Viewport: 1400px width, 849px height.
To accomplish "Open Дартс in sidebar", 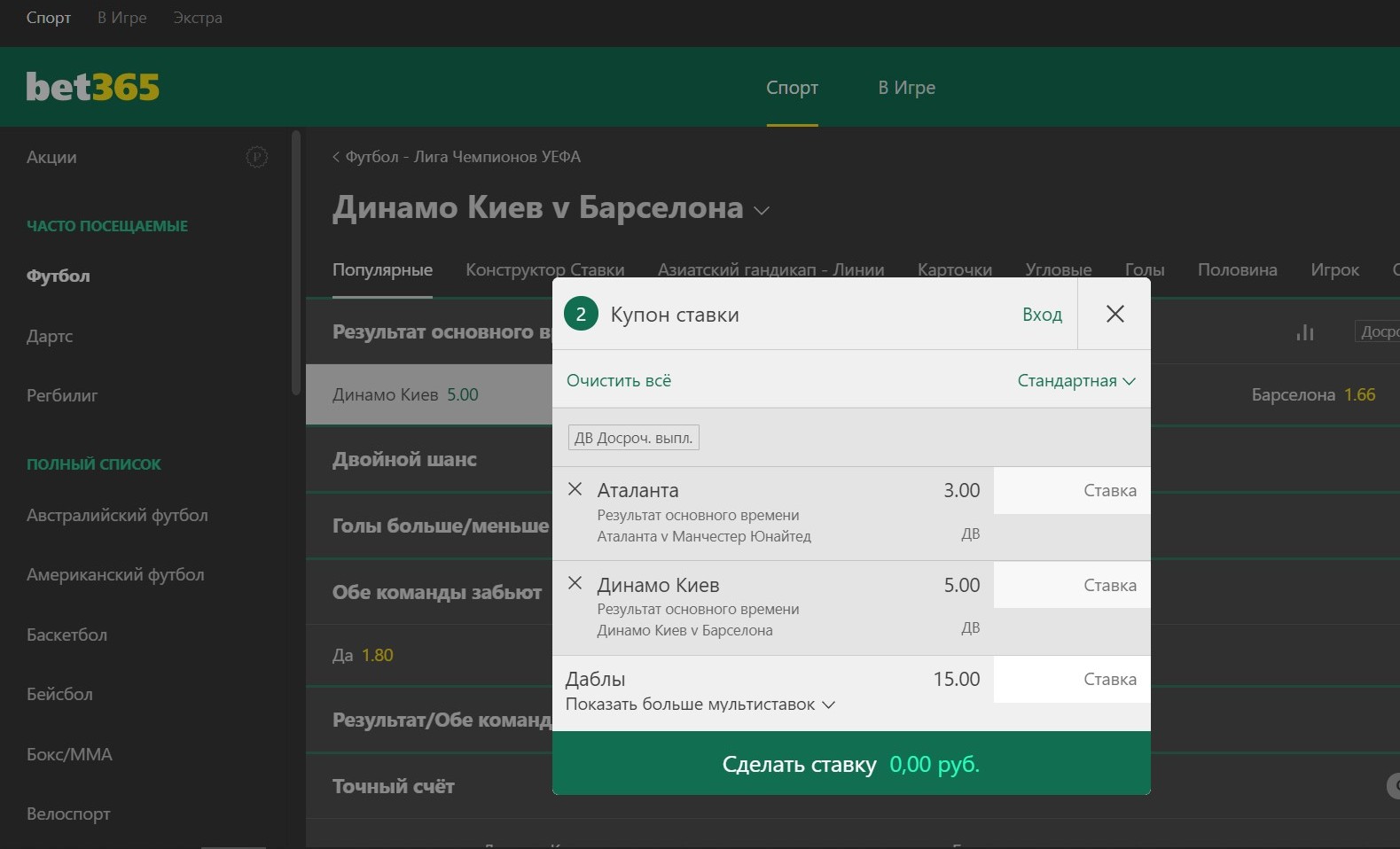I will click(50, 336).
